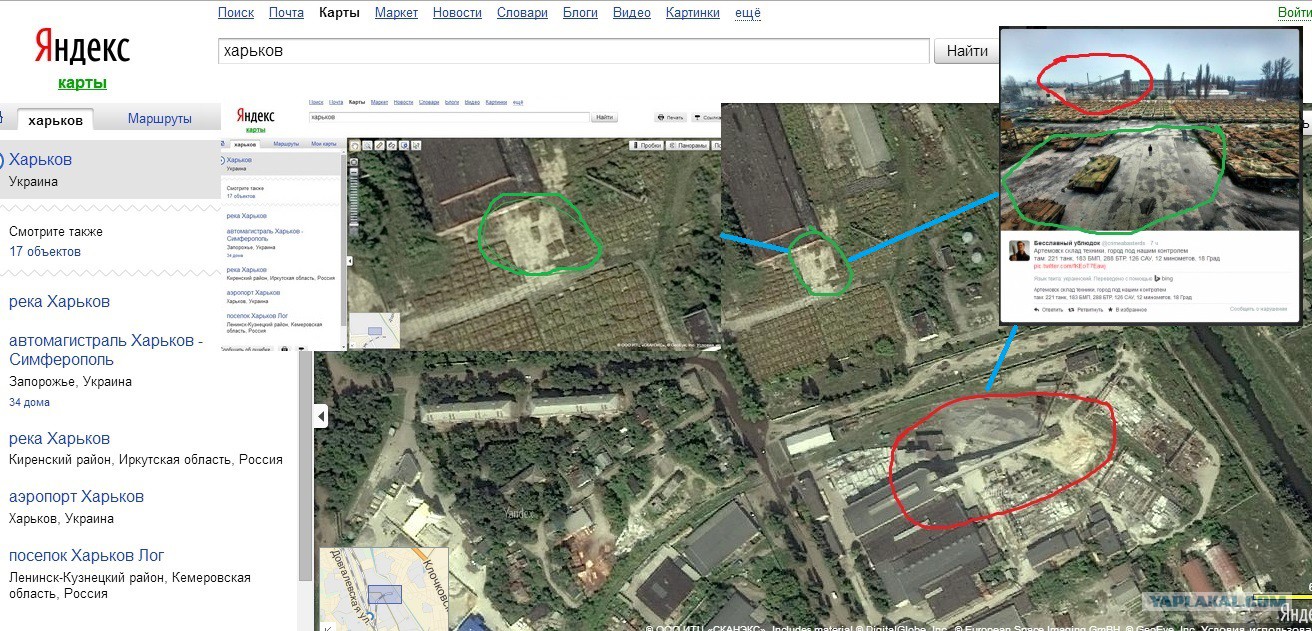Open автомагистраль Харьков - Симферополь result
Viewport: 1312px width, 631px height.
(x=106, y=350)
